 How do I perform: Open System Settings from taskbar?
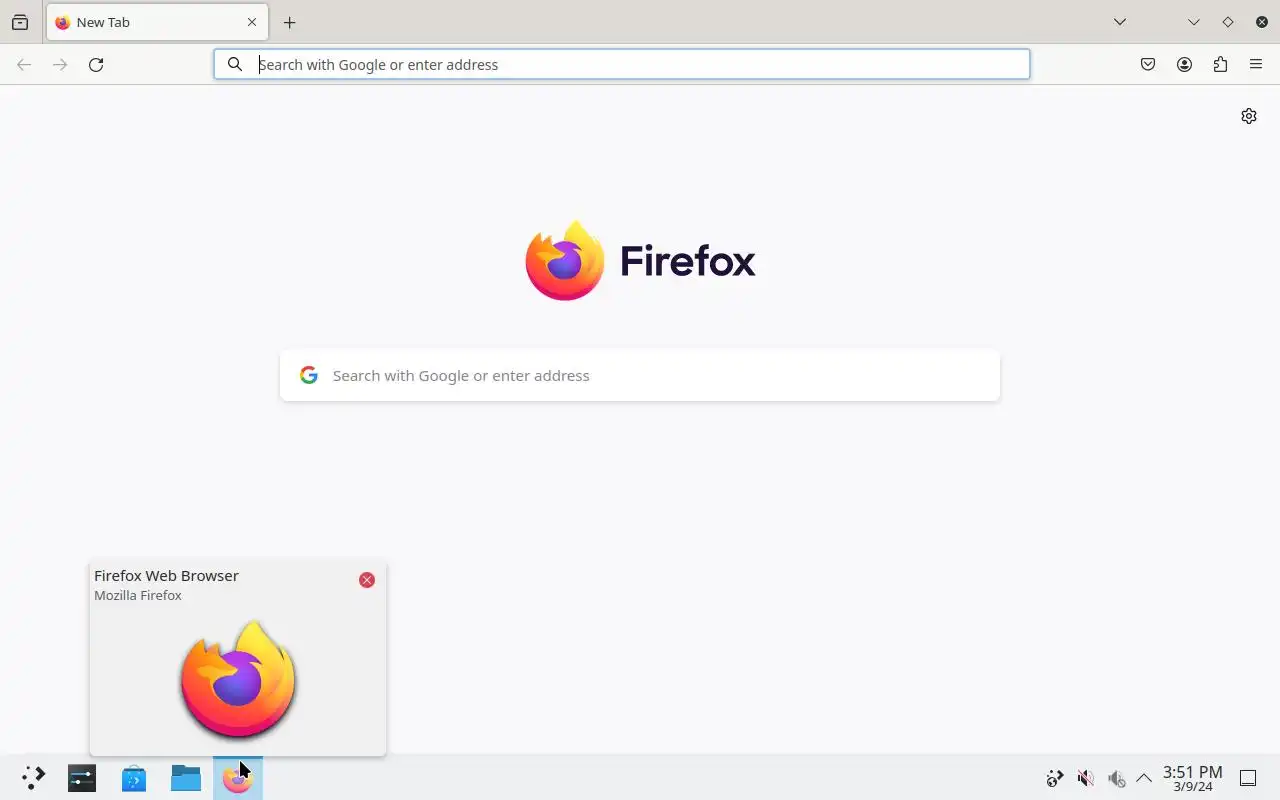click(82, 778)
